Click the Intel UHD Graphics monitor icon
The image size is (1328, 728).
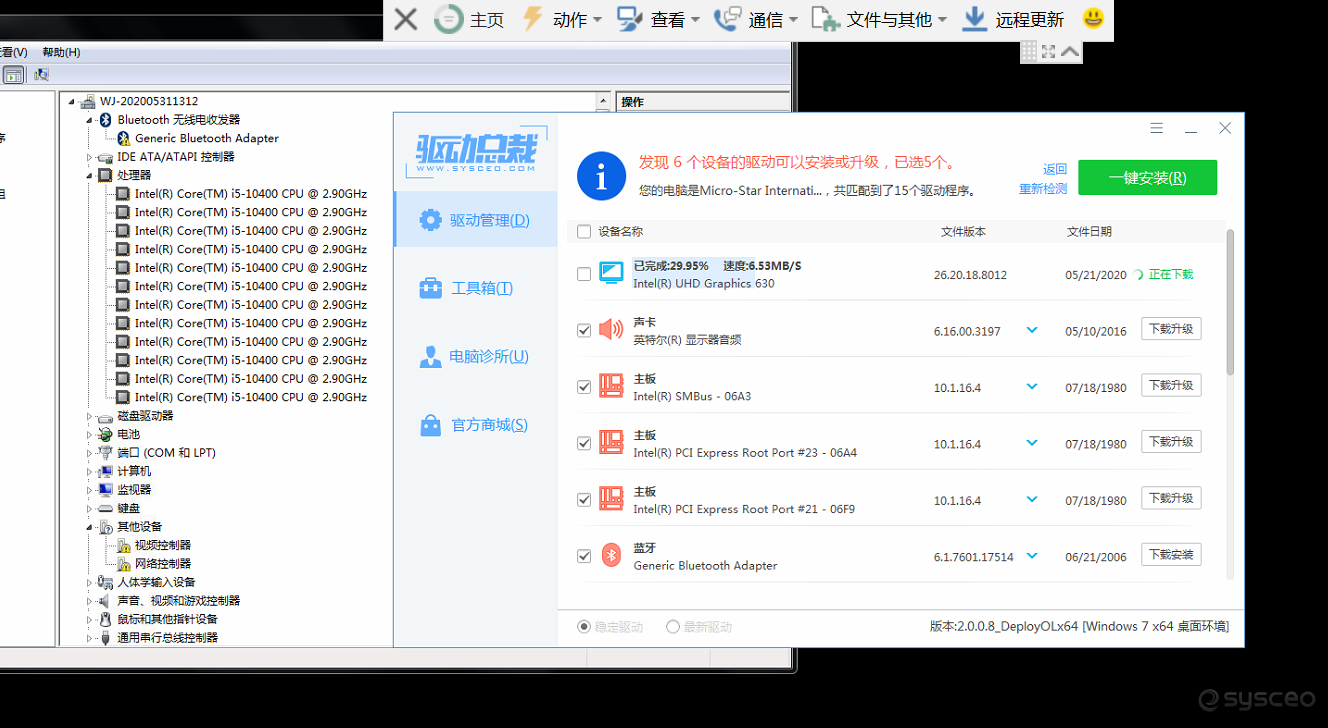[x=611, y=273]
